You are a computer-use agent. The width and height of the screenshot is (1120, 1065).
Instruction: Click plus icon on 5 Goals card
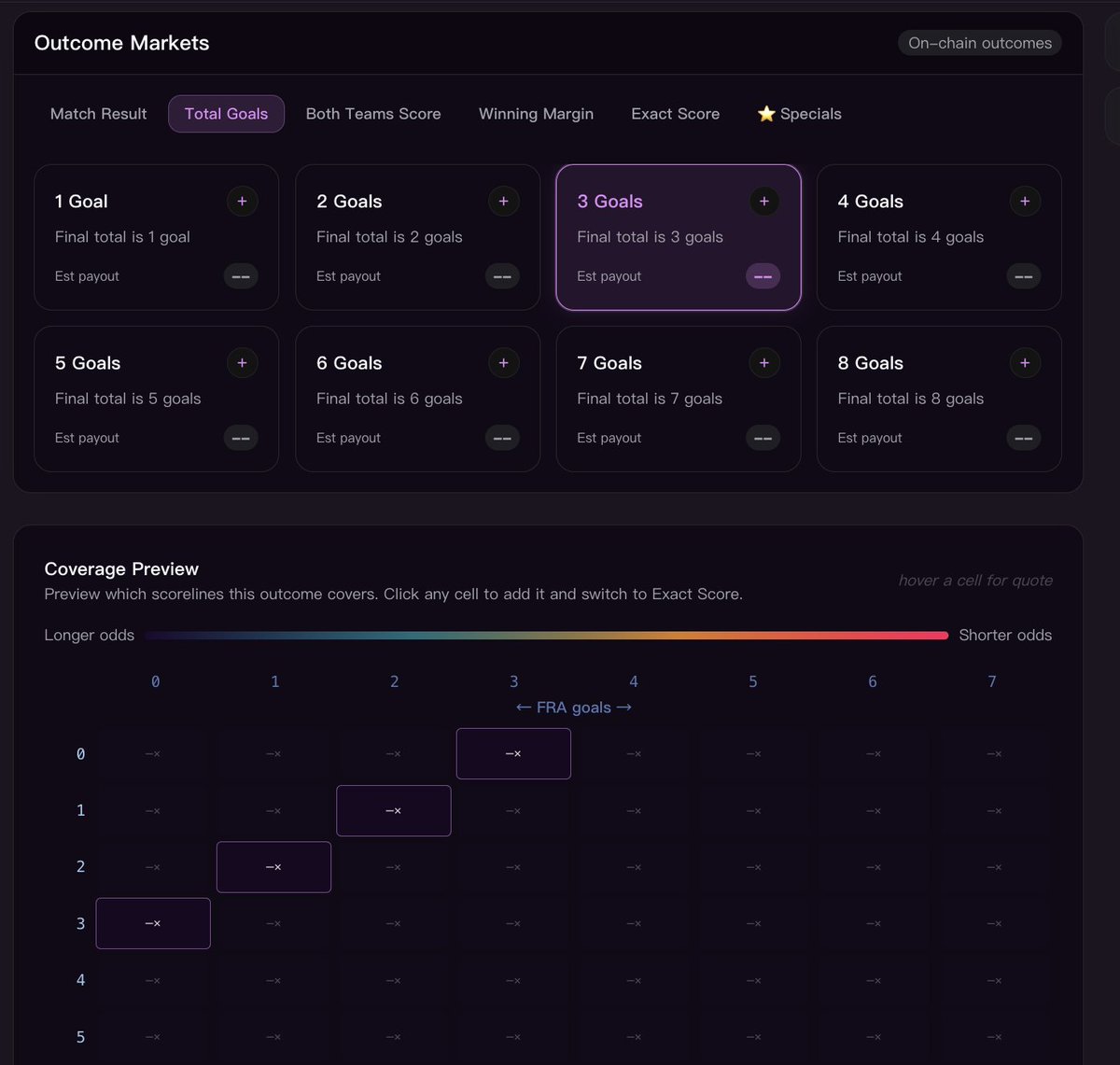coord(242,362)
